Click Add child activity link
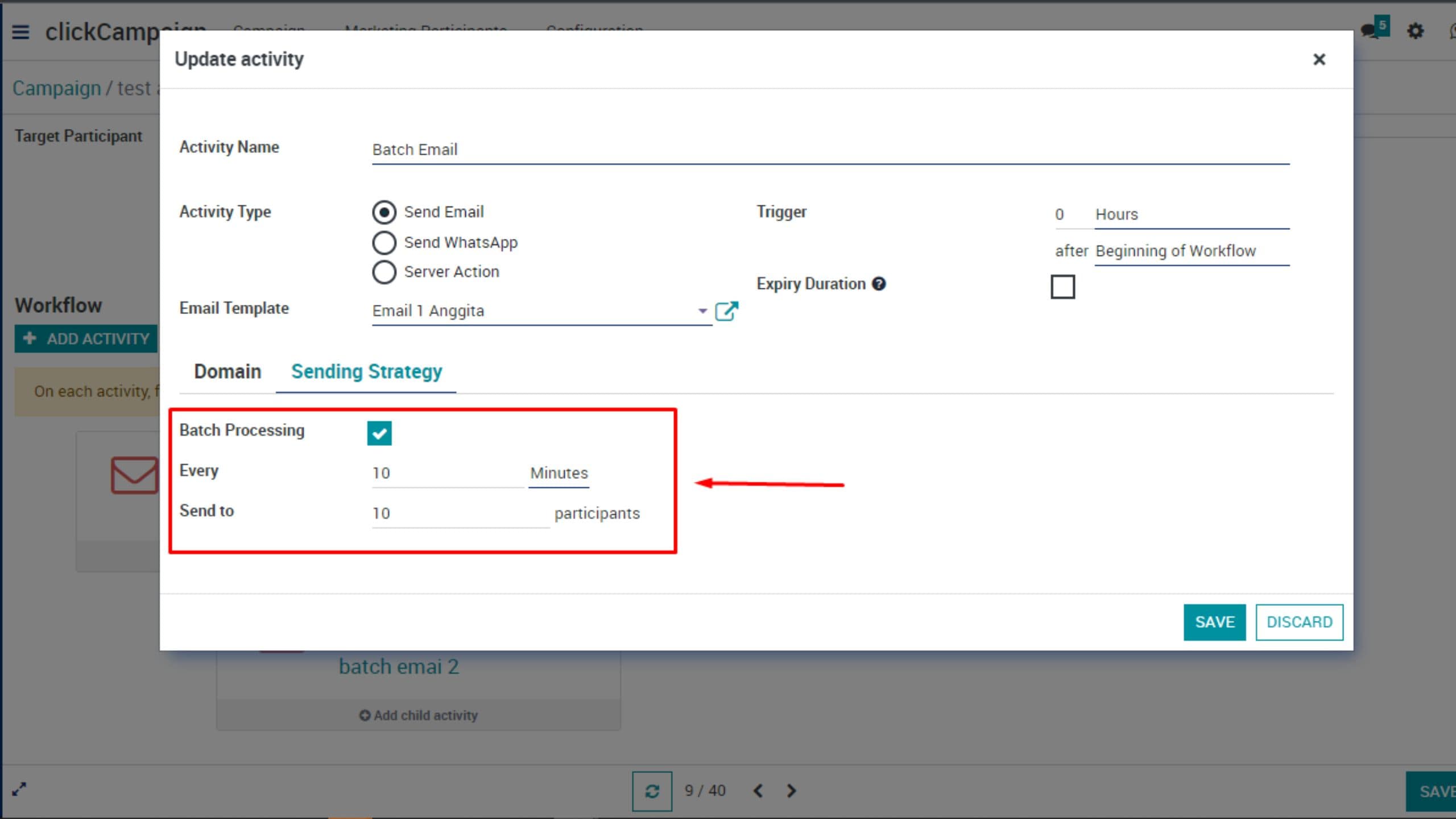Image resolution: width=1456 pixels, height=819 pixels. [419, 715]
